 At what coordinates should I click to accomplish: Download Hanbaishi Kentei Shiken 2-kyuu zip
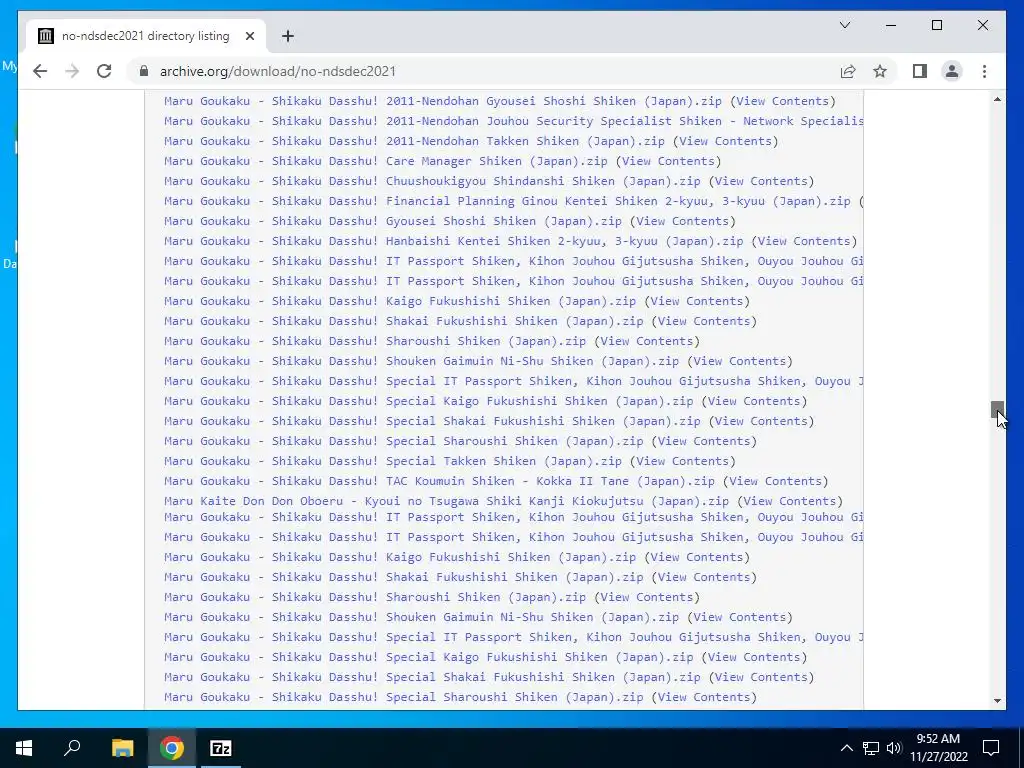pyautogui.click(x=454, y=241)
